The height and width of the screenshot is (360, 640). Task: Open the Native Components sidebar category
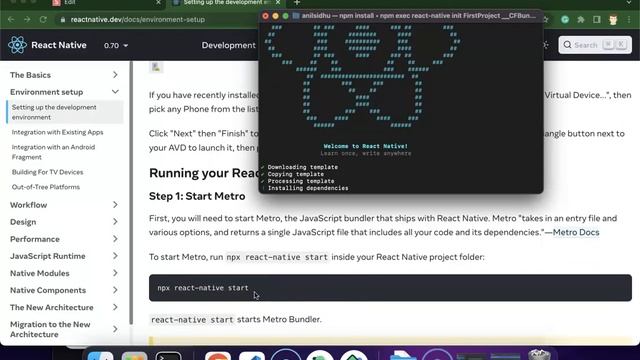pos(48,291)
